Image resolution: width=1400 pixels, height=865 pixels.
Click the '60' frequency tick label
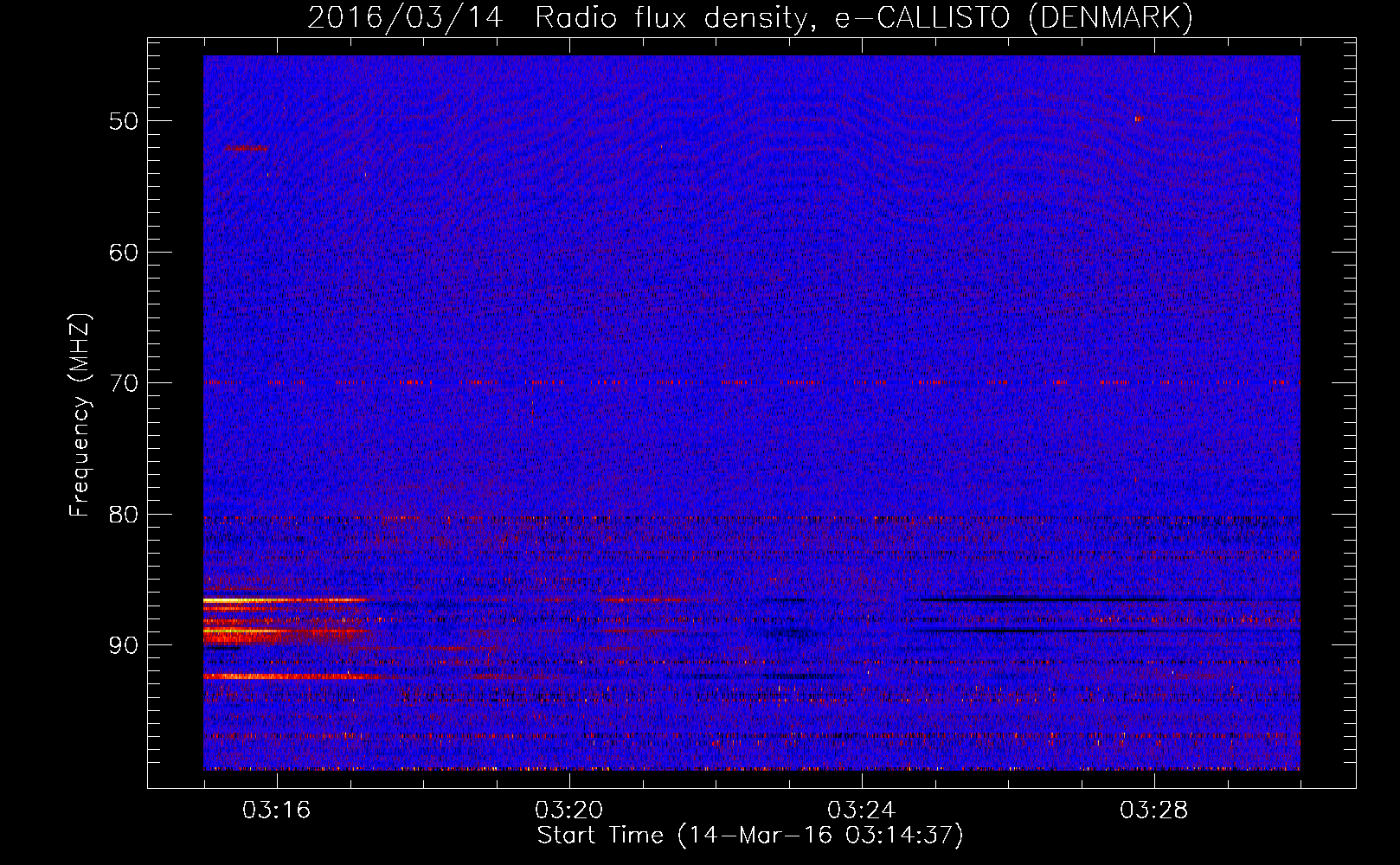124,253
